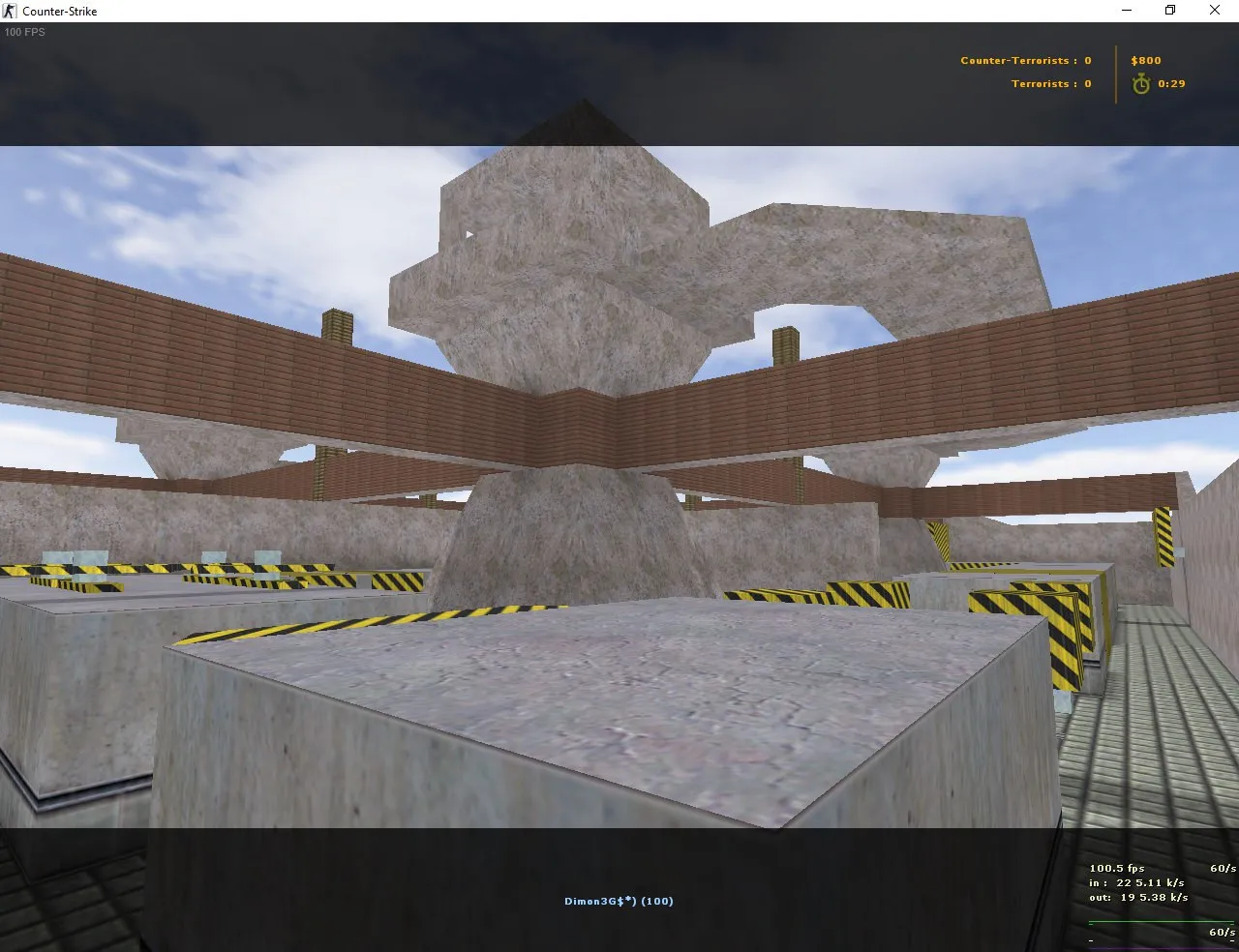Click the round timer stopwatch icon
The width and height of the screenshot is (1239, 952).
pyautogui.click(x=1141, y=84)
